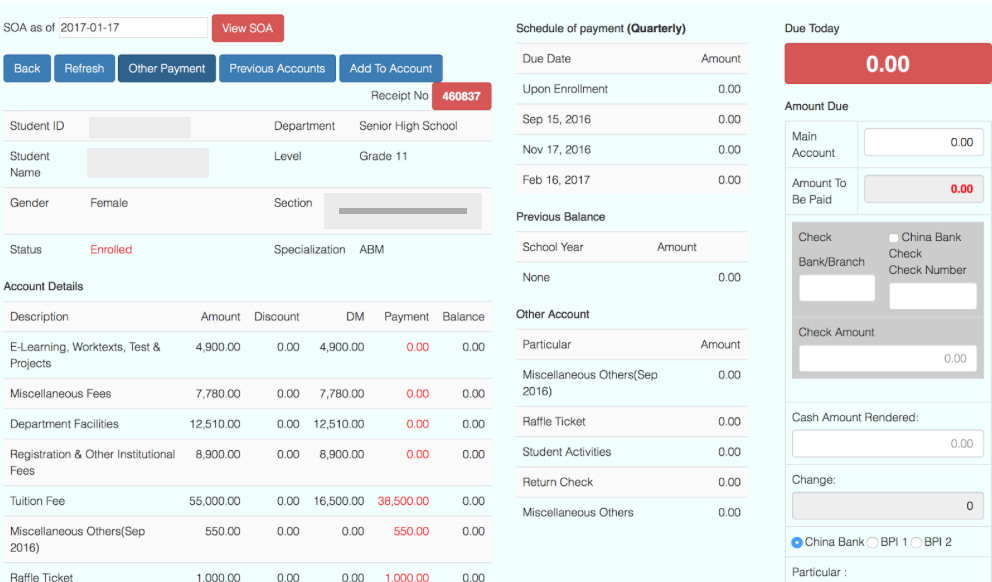Viewport: 992px width, 582px height.
Task: Click the red Due Today amount banner
Action: 887,64
